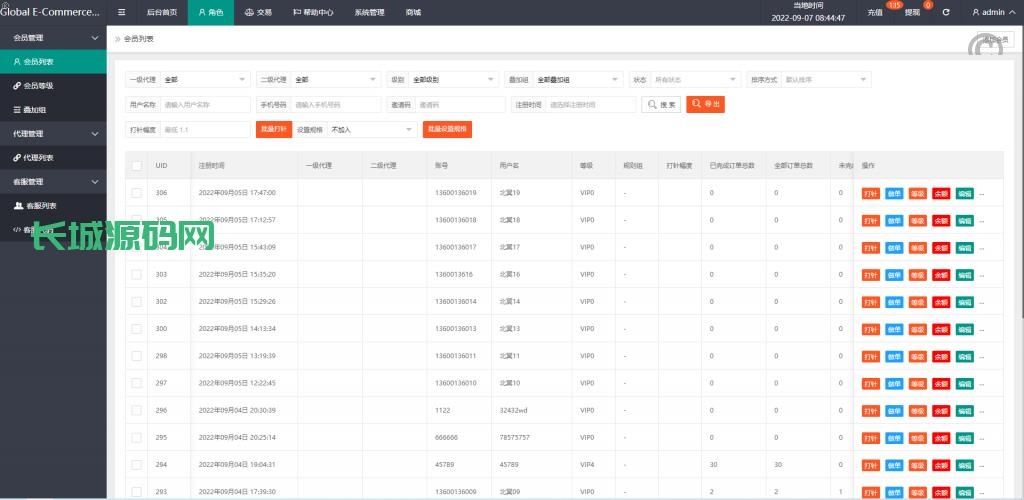Image resolution: width=1024 pixels, height=500 pixels.
Task: Click the 批量打针 button
Action: [x=273, y=129]
